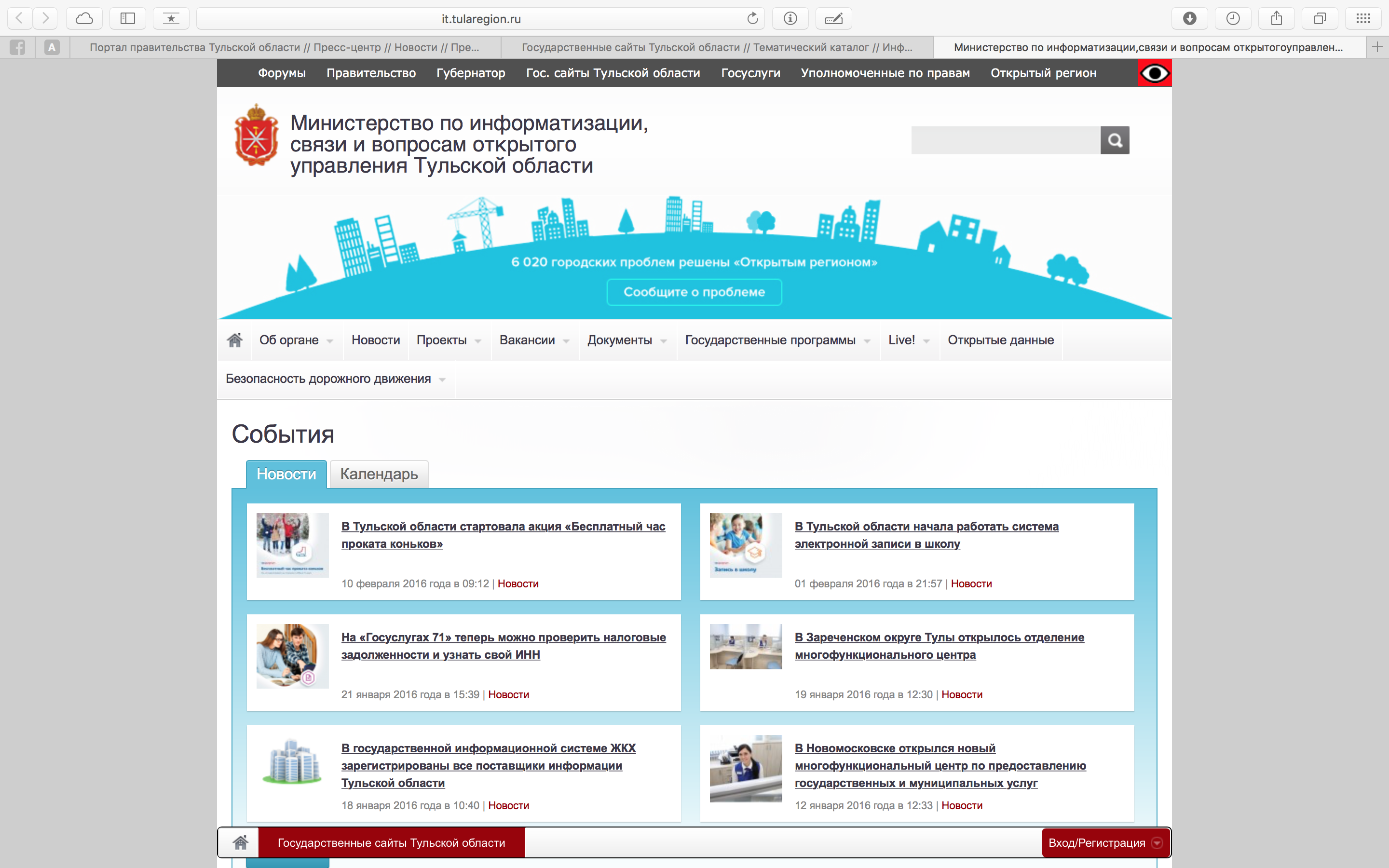Open 'Госуслуги' top bar link
This screenshot has width=1389, height=868.
pos(750,73)
